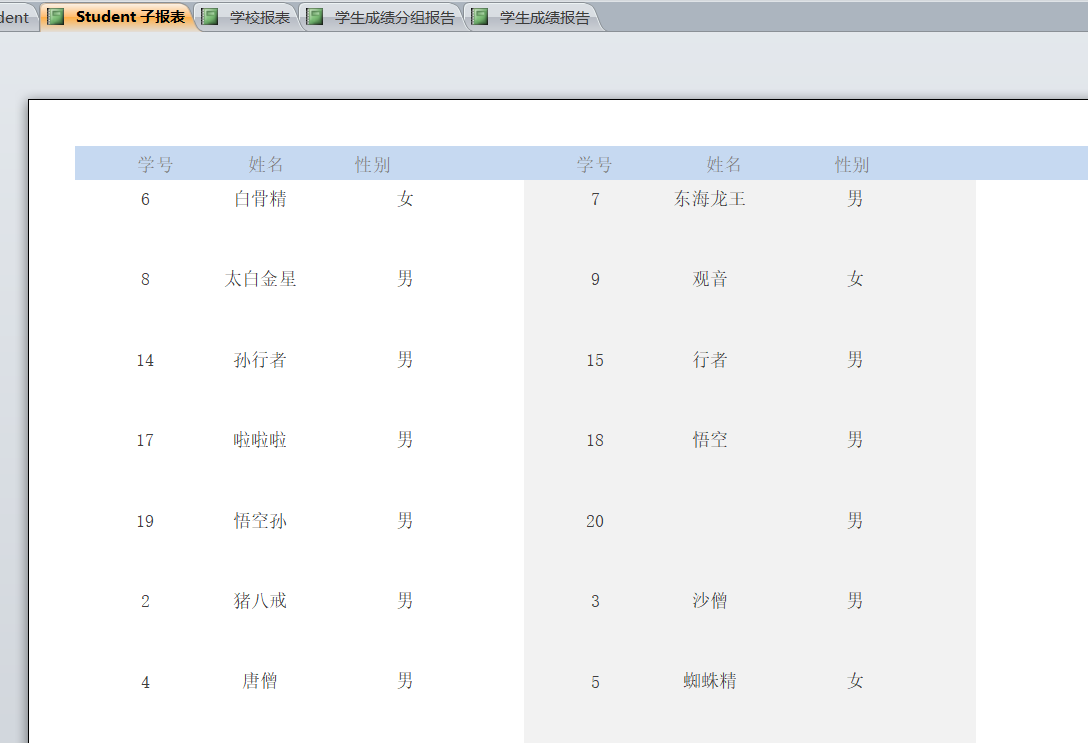
Task: Select the 孙行者 entry
Action: [260, 360]
